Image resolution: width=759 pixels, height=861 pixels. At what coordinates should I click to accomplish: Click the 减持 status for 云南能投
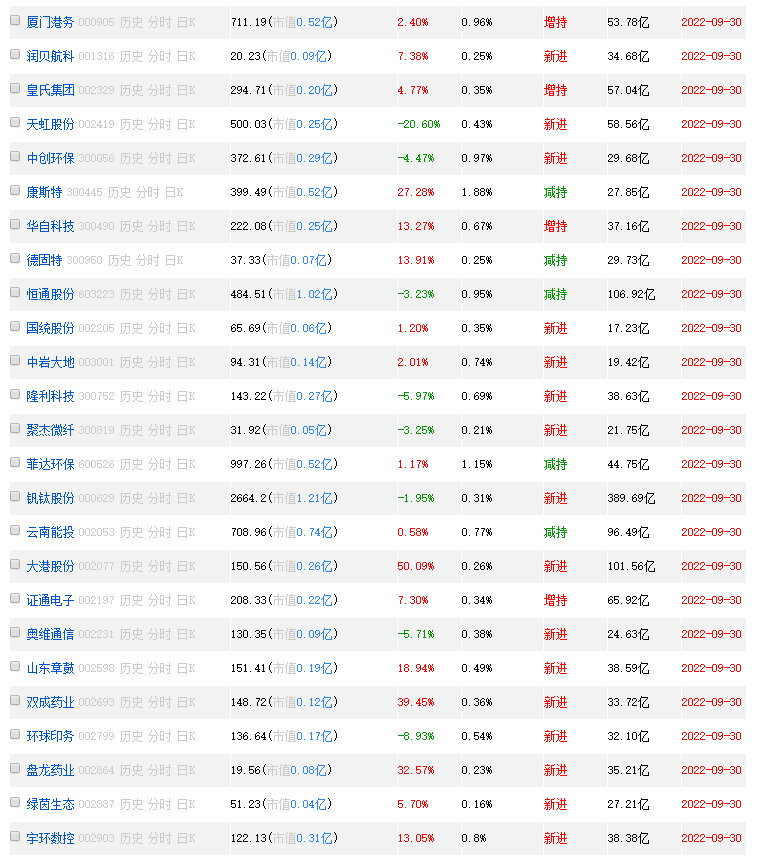pyautogui.click(x=555, y=533)
